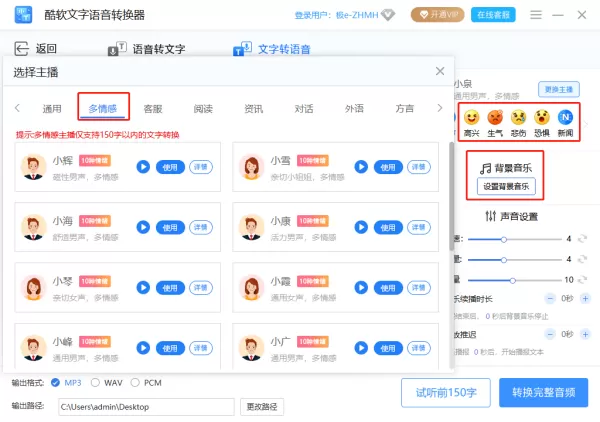Image resolution: width=600 pixels, height=422 pixels.
Task: View 详情 for 小海
Action: pyautogui.click(x=201, y=227)
